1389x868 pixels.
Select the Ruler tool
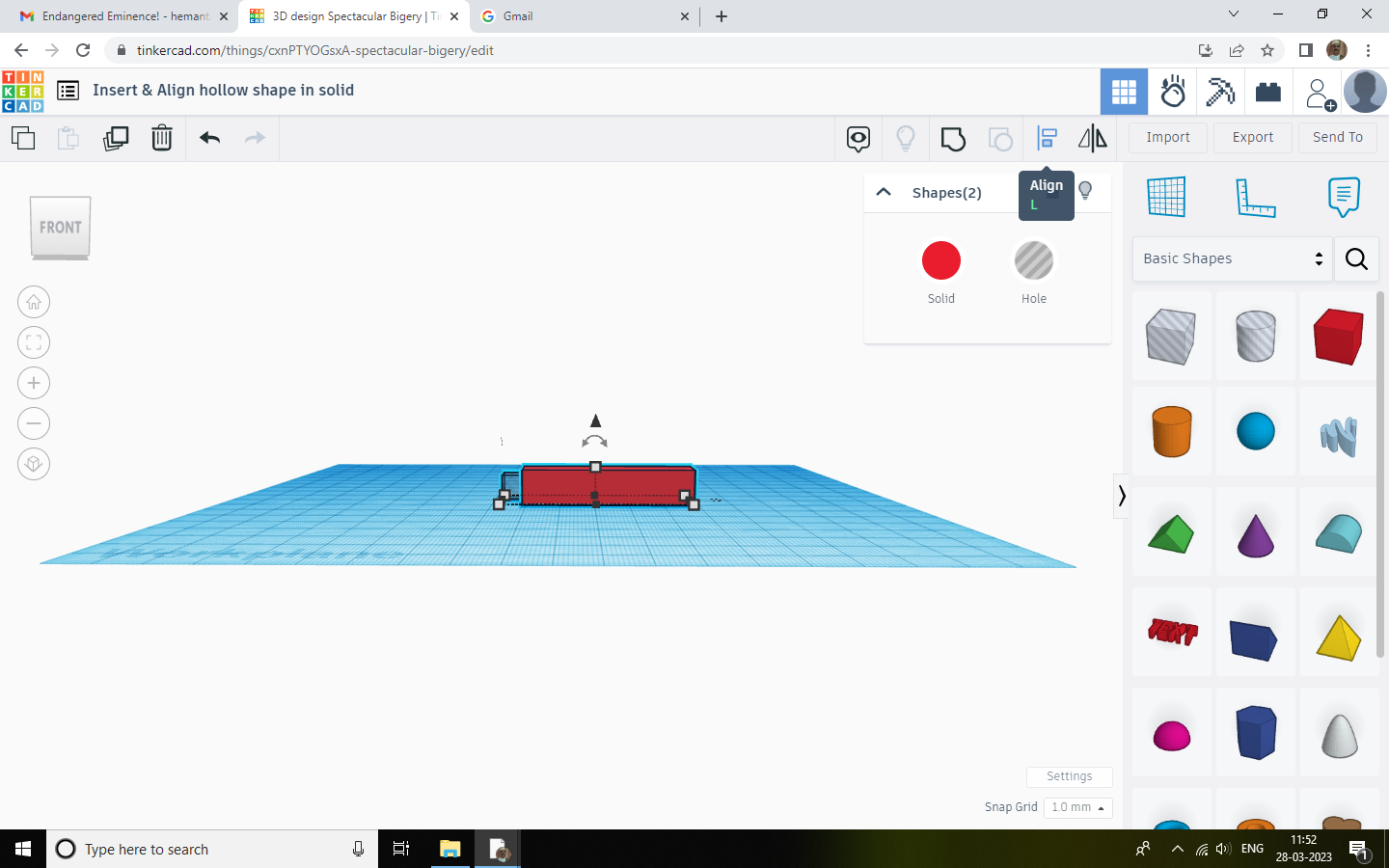pyautogui.click(x=1255, y=196)
